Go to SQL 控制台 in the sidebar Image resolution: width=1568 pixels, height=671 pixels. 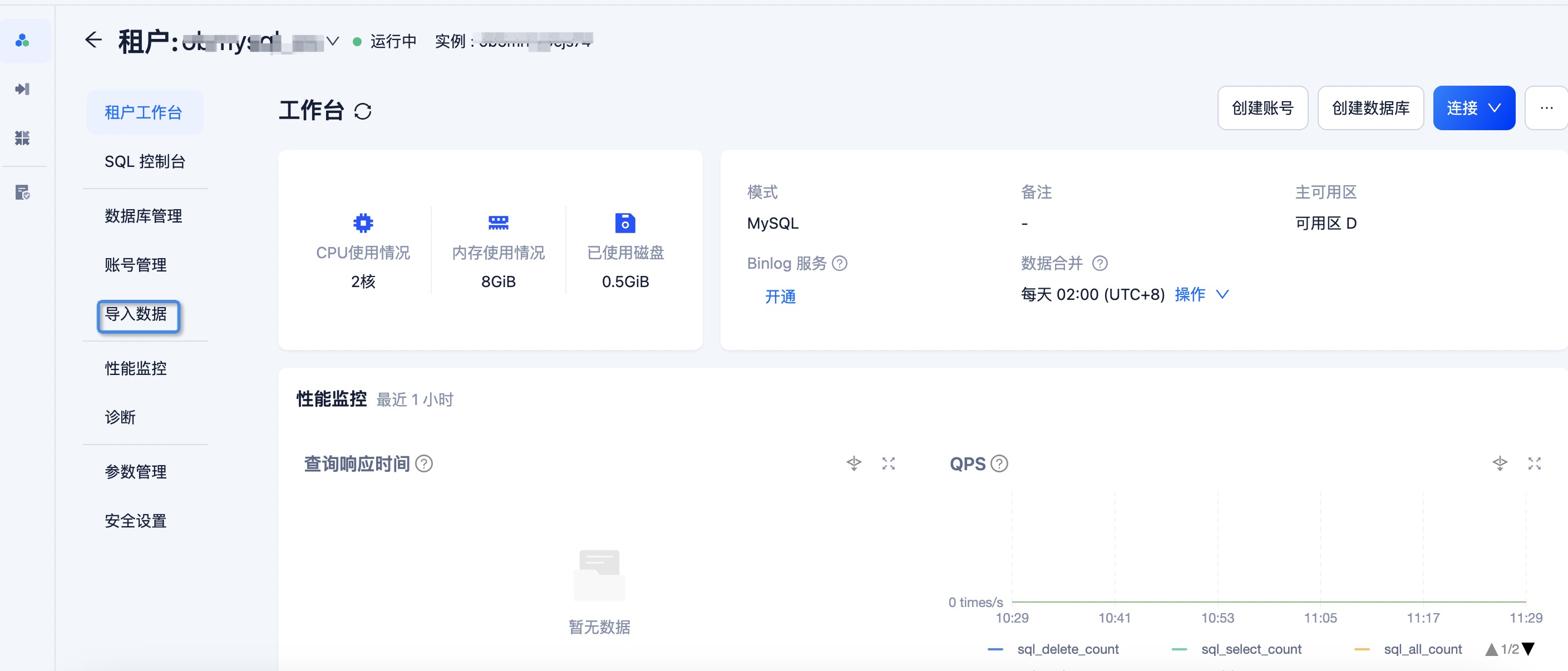pos(145,161)
